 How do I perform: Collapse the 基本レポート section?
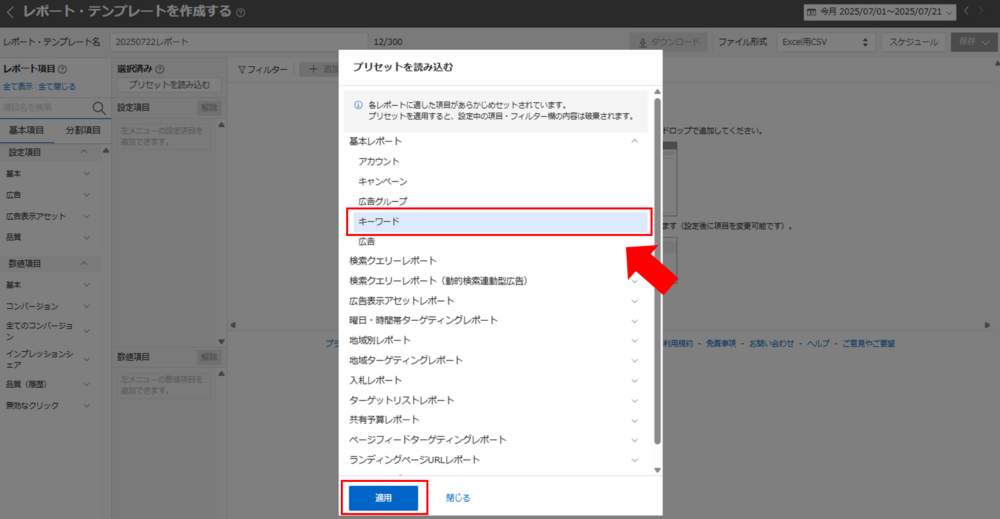634,141
